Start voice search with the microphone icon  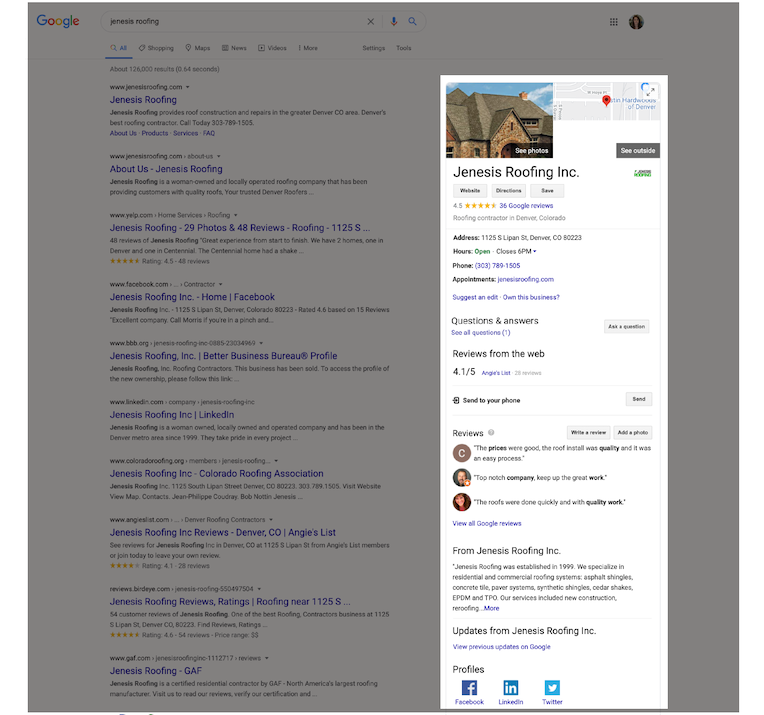pos(394,21)
